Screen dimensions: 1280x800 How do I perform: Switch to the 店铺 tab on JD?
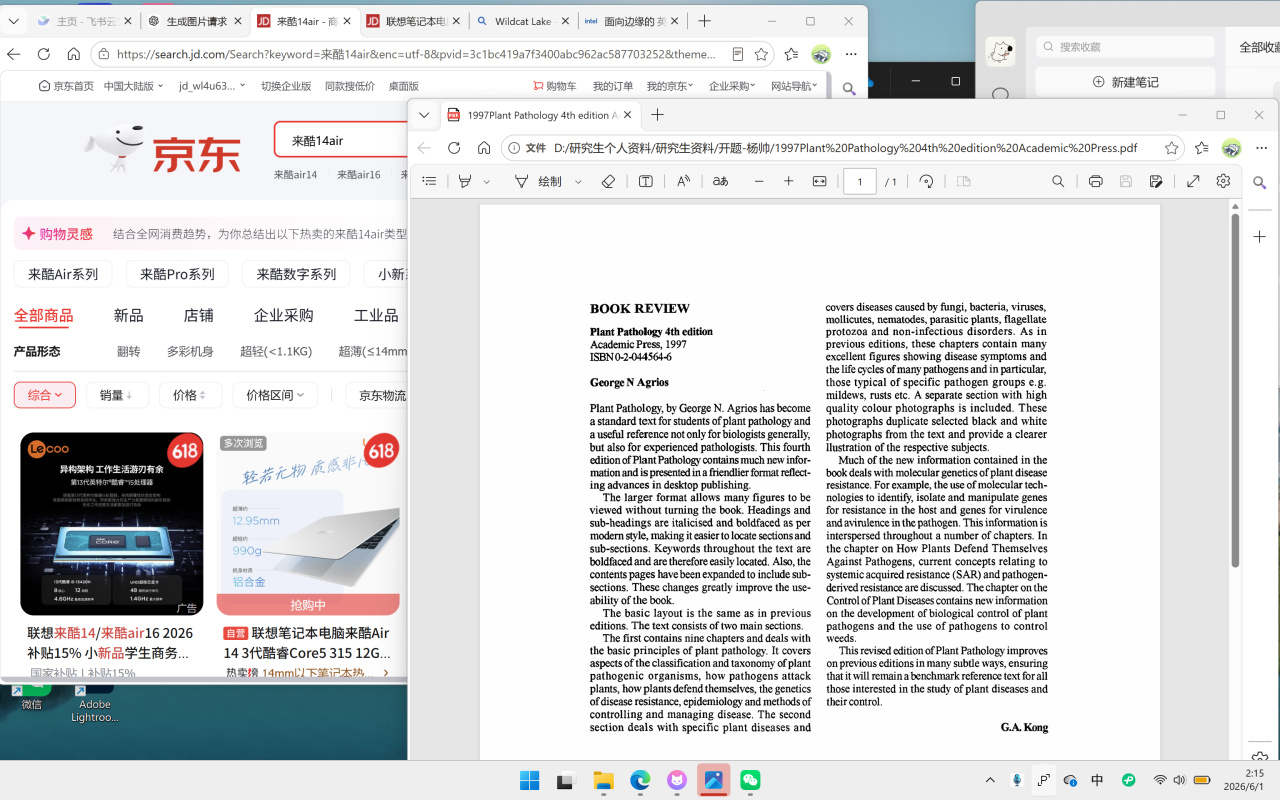(x=198, y=315)
